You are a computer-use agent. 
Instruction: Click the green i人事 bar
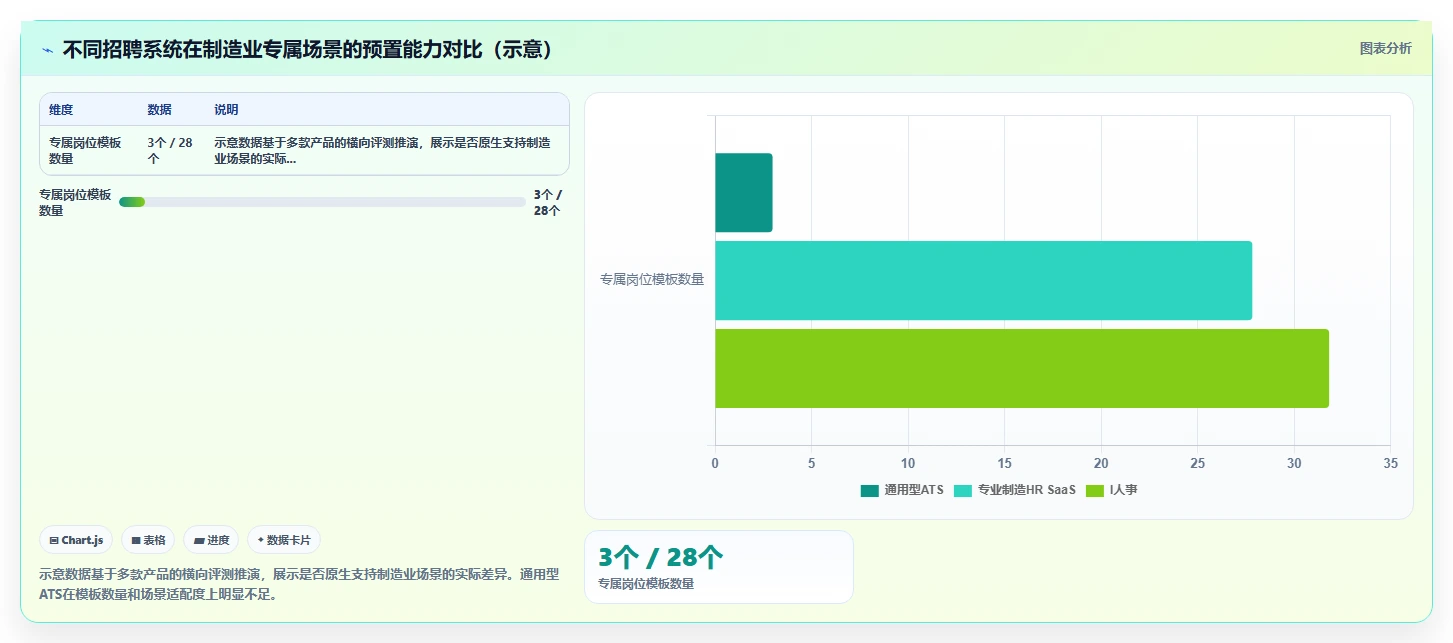(1022, 368)
